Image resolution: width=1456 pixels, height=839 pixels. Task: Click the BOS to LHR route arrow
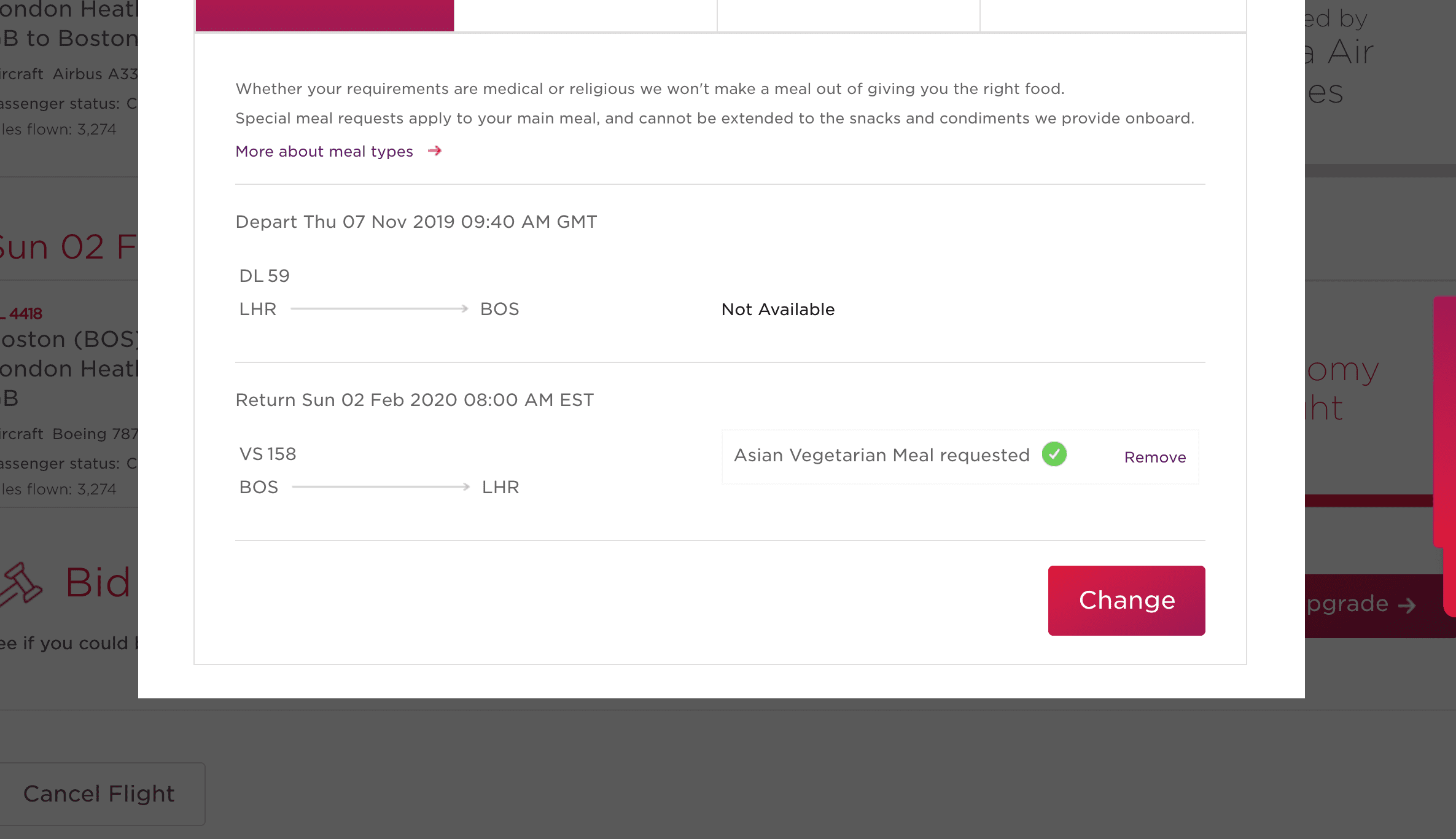(381, 487)
